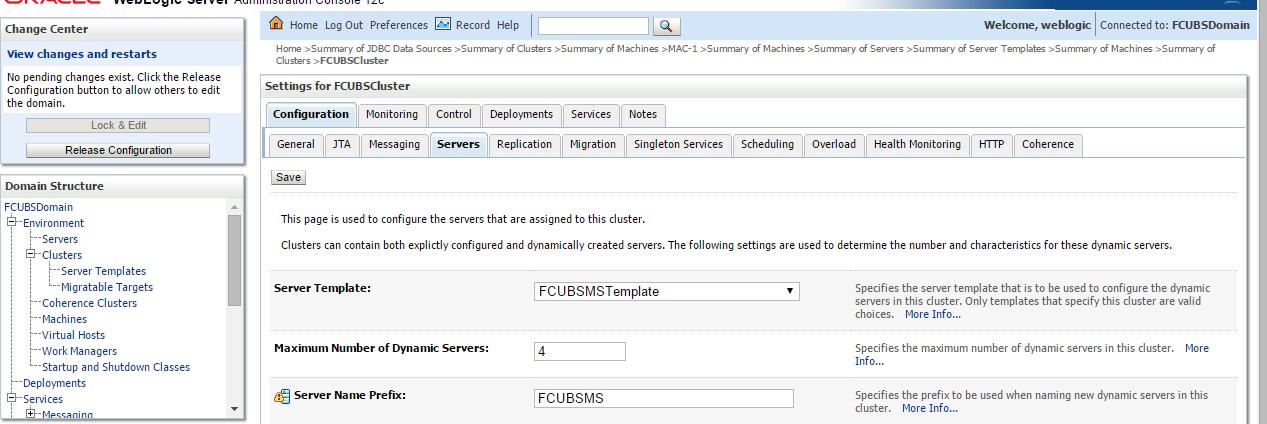The image size is (1267, 424).
Task: Open More Info for Server Template
Action: pos(932,314)
